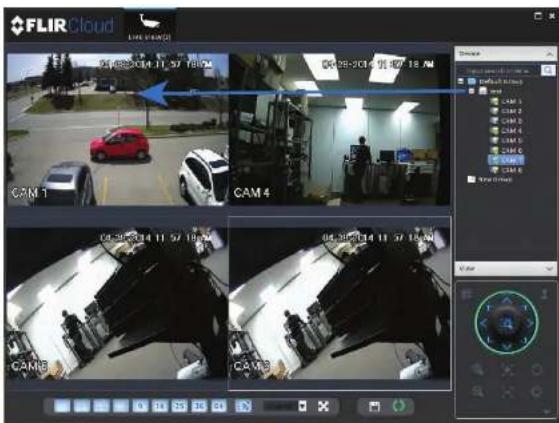This screenshot has height=423, width=559.
Task: Expand the PTZ panel header chevron
Action: pos(549,269)
